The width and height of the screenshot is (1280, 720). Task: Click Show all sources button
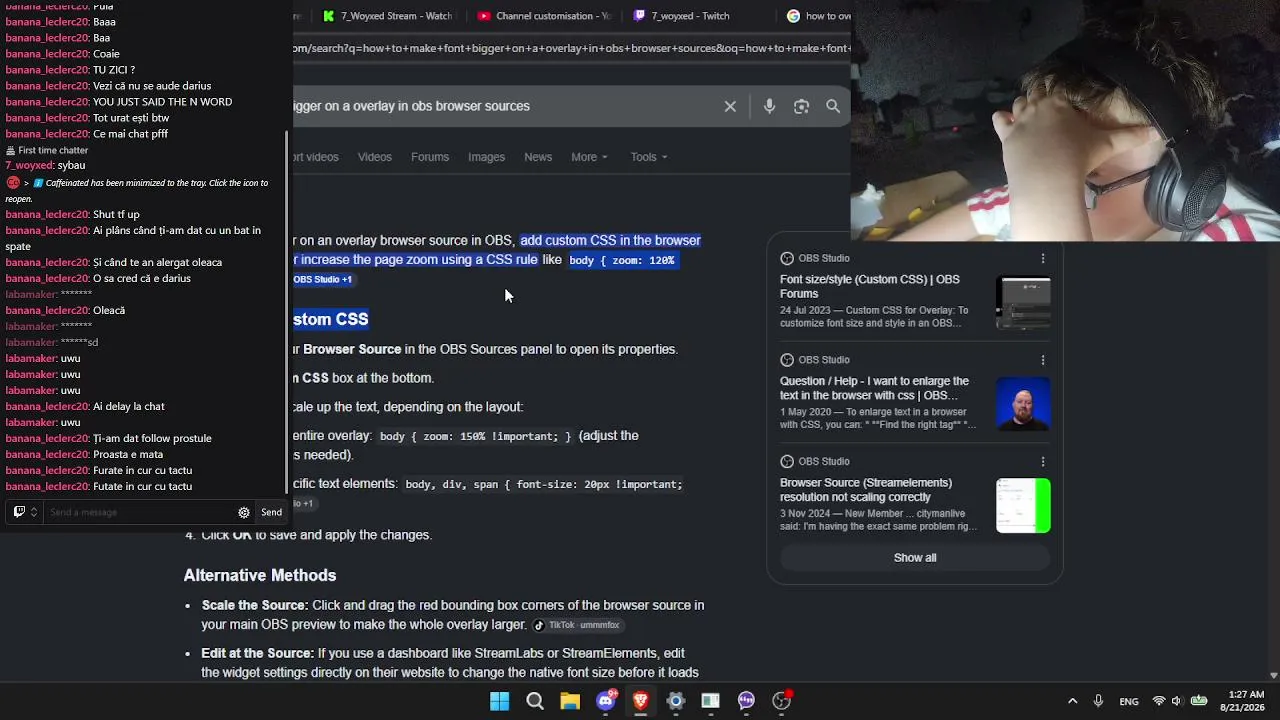point(915,558)
